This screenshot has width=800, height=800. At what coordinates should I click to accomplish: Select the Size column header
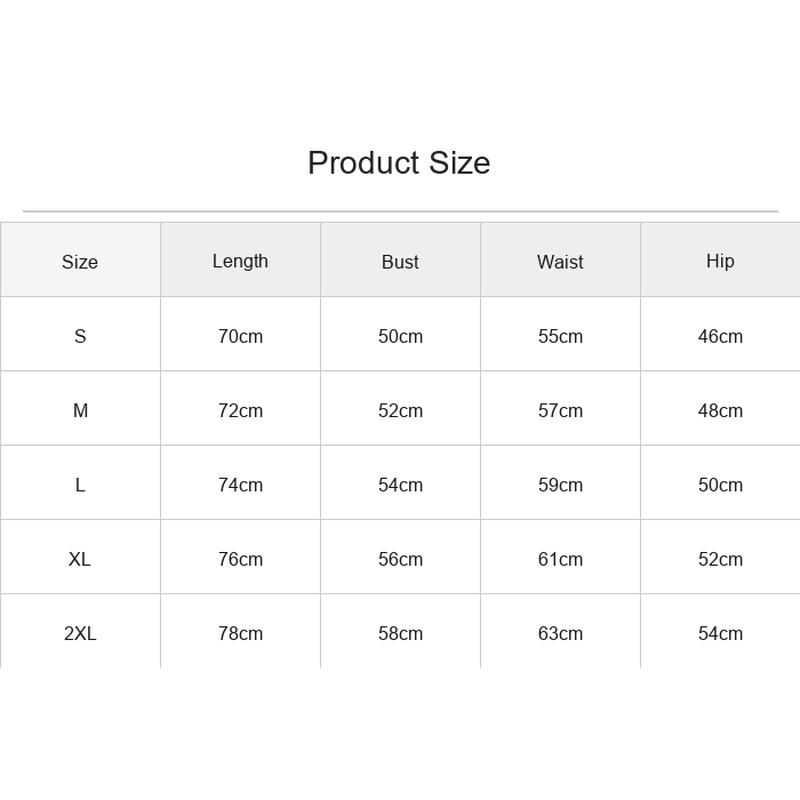pyautogui.click(x=80, y=262)
